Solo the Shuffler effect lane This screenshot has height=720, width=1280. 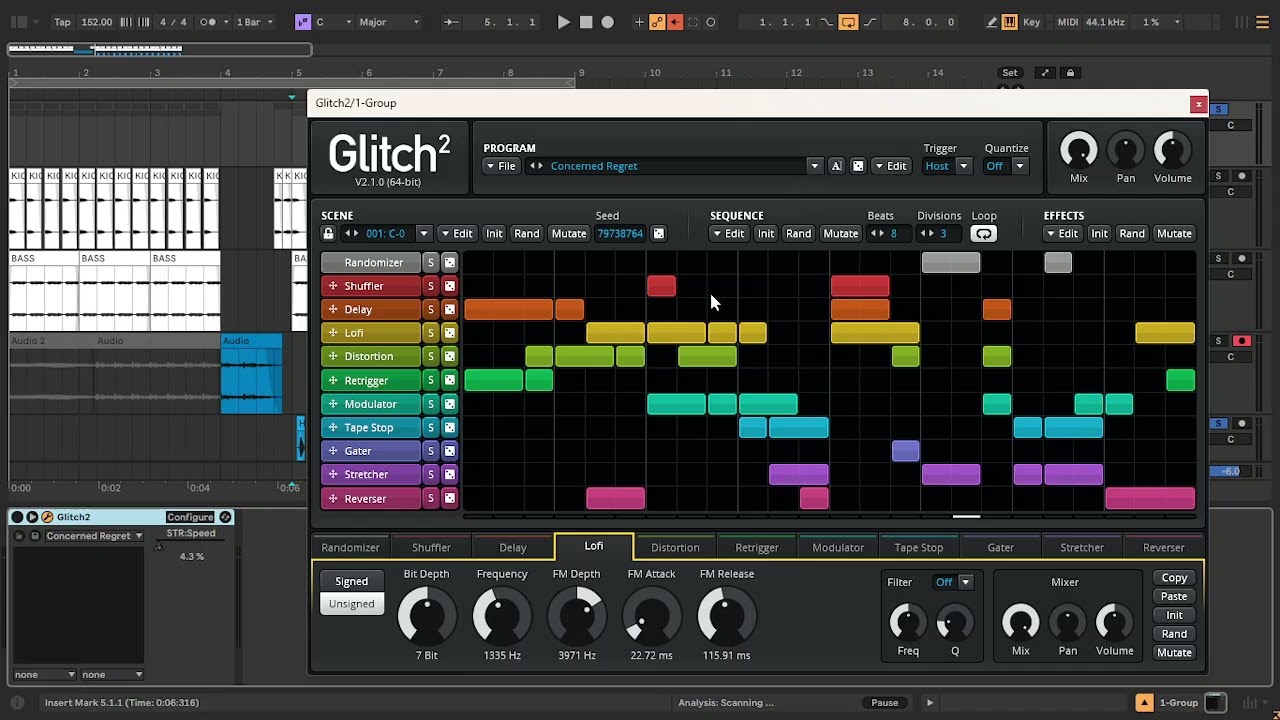(431, 286)
